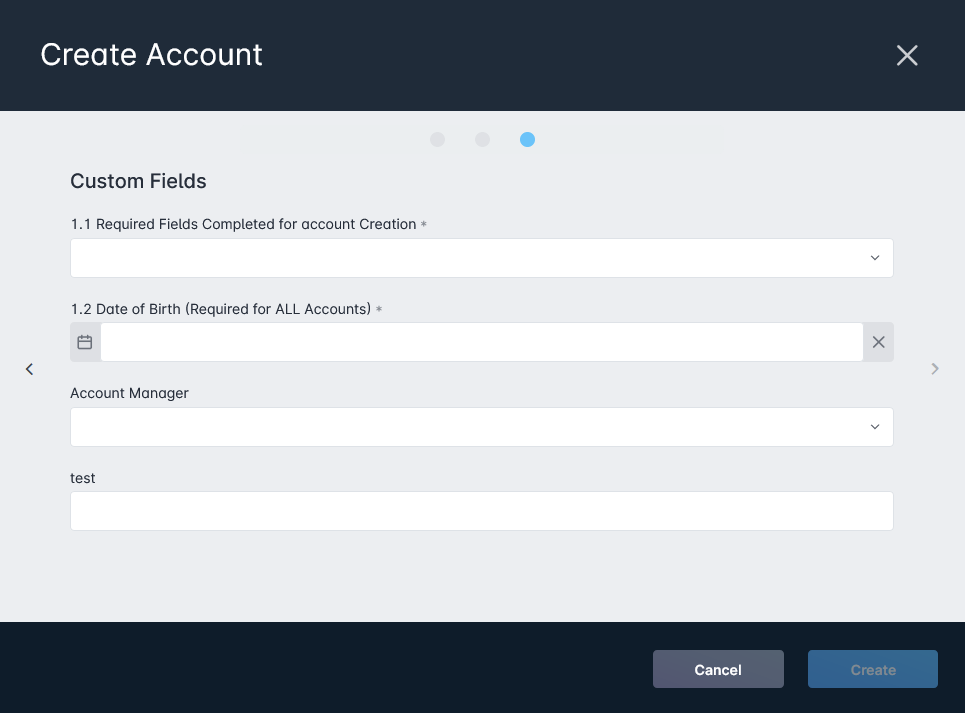This screenshot has height=713, width=965.
Task: Select the test field label
Action: pos(82,478)
